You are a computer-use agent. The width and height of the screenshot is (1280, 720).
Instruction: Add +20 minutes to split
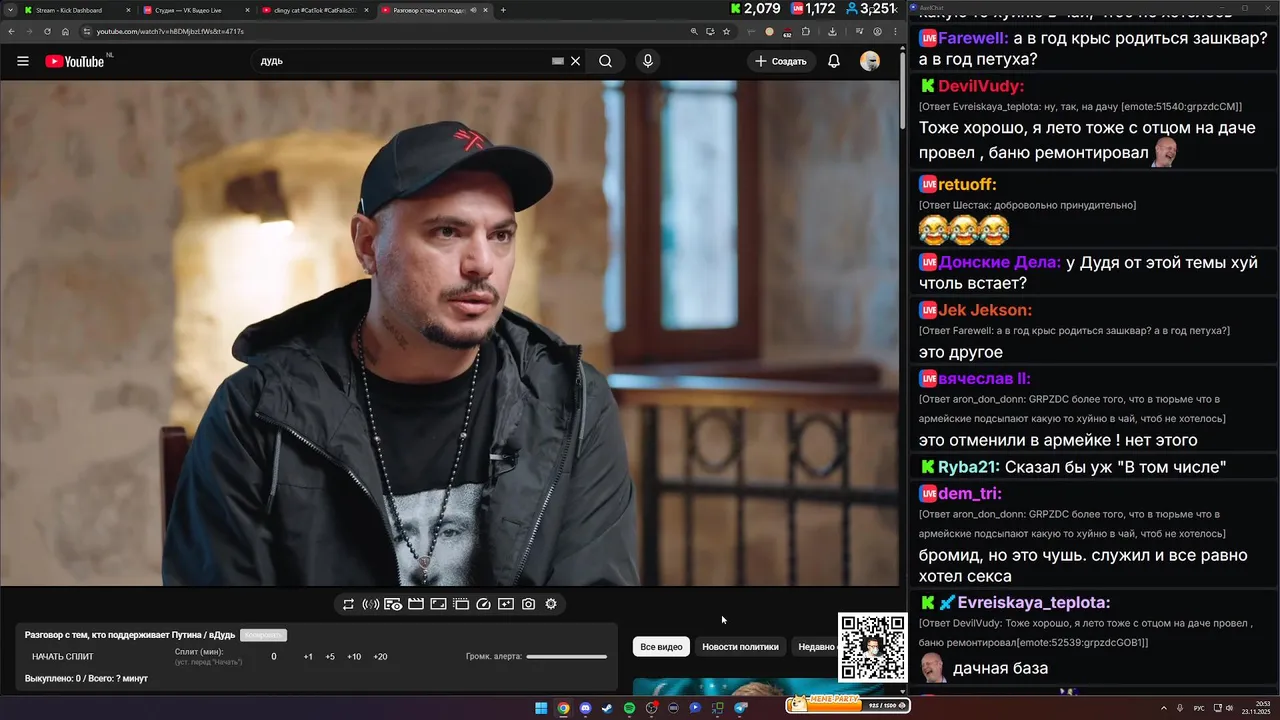pos(380,657)
